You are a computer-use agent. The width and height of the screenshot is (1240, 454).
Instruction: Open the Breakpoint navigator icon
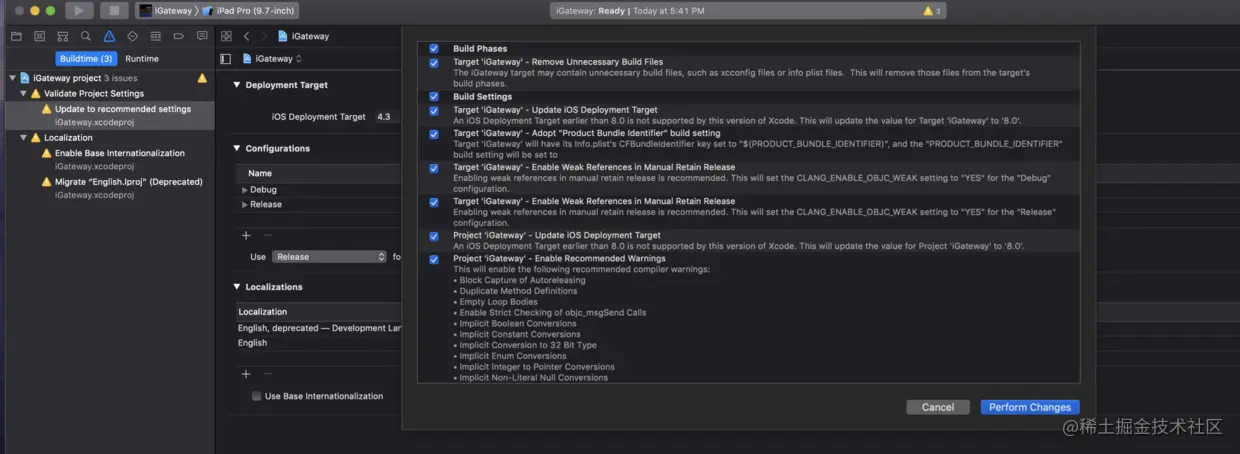pos(178,36)
